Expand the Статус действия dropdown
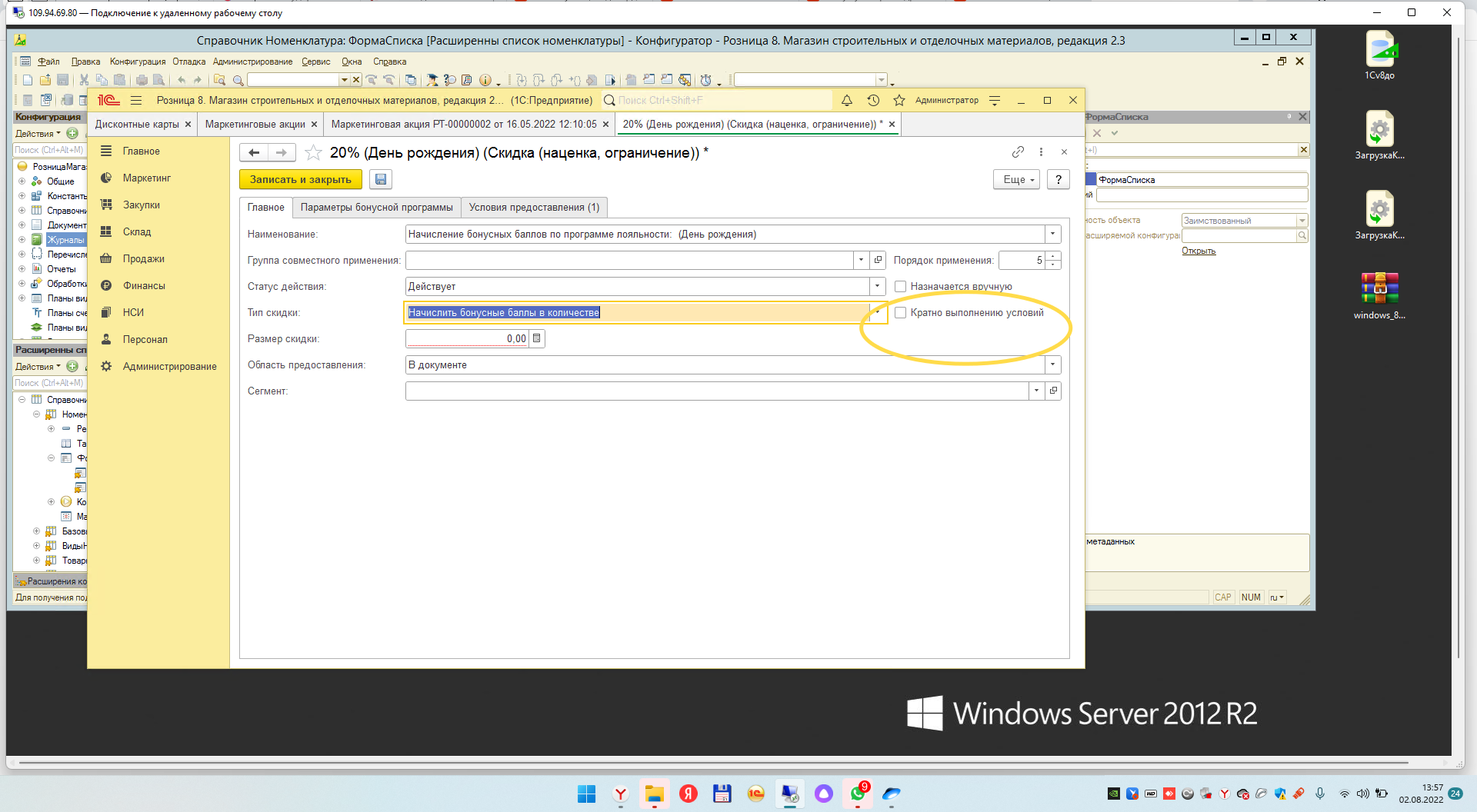The width and height of the screenshot is (1477, 812). pos(877,287)
